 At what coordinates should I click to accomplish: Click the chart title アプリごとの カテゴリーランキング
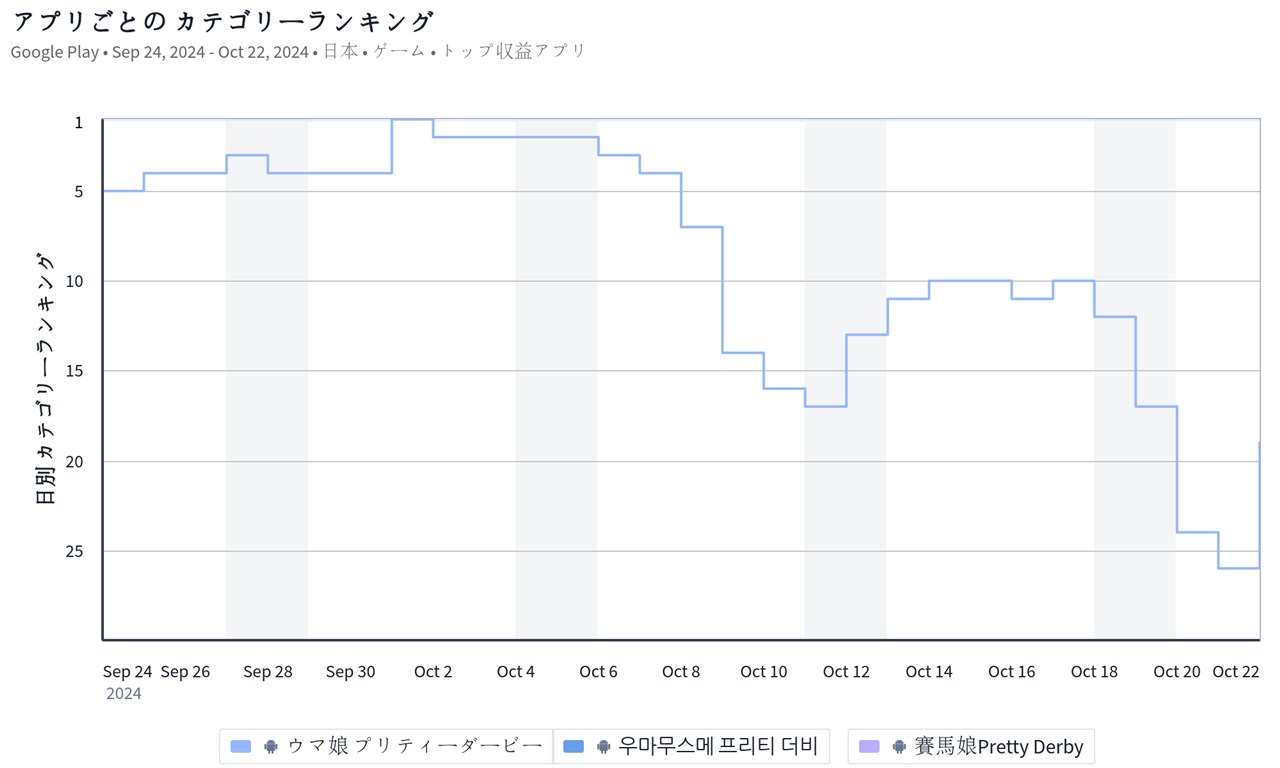click(x=223, y=22)
